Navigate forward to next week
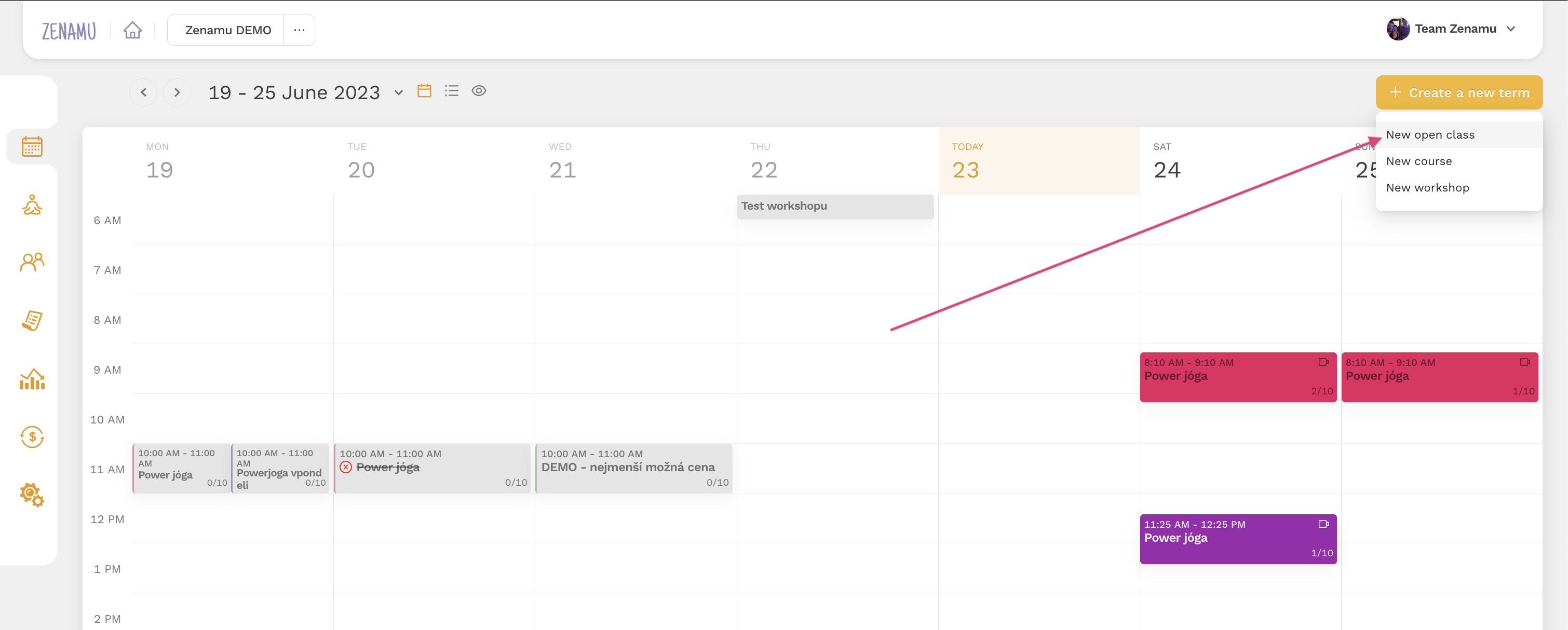The height and width of the screenshot is (630, 1568). pos(176,92)
